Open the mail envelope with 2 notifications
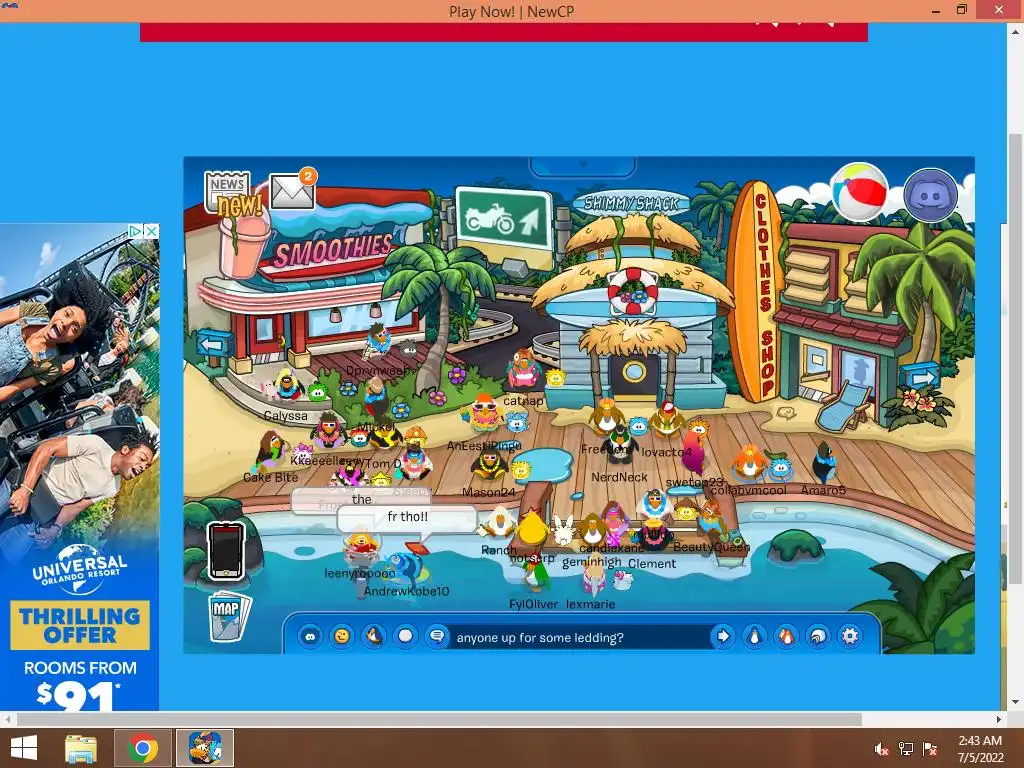Image resolution: width=1024 pixels, height=768 pixels. click(293, 189)
